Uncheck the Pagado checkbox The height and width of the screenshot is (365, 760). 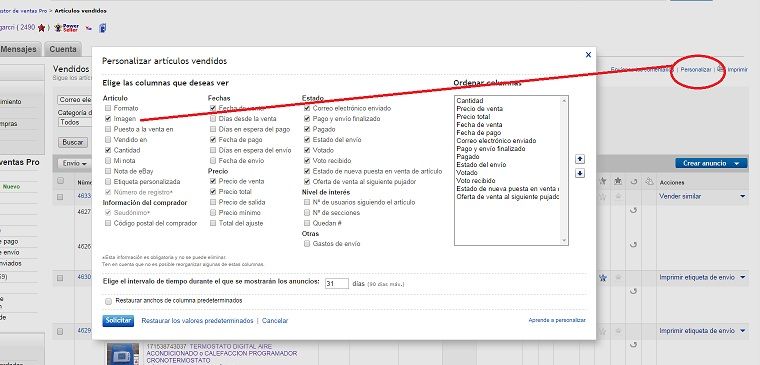click(x=307, y=129)
